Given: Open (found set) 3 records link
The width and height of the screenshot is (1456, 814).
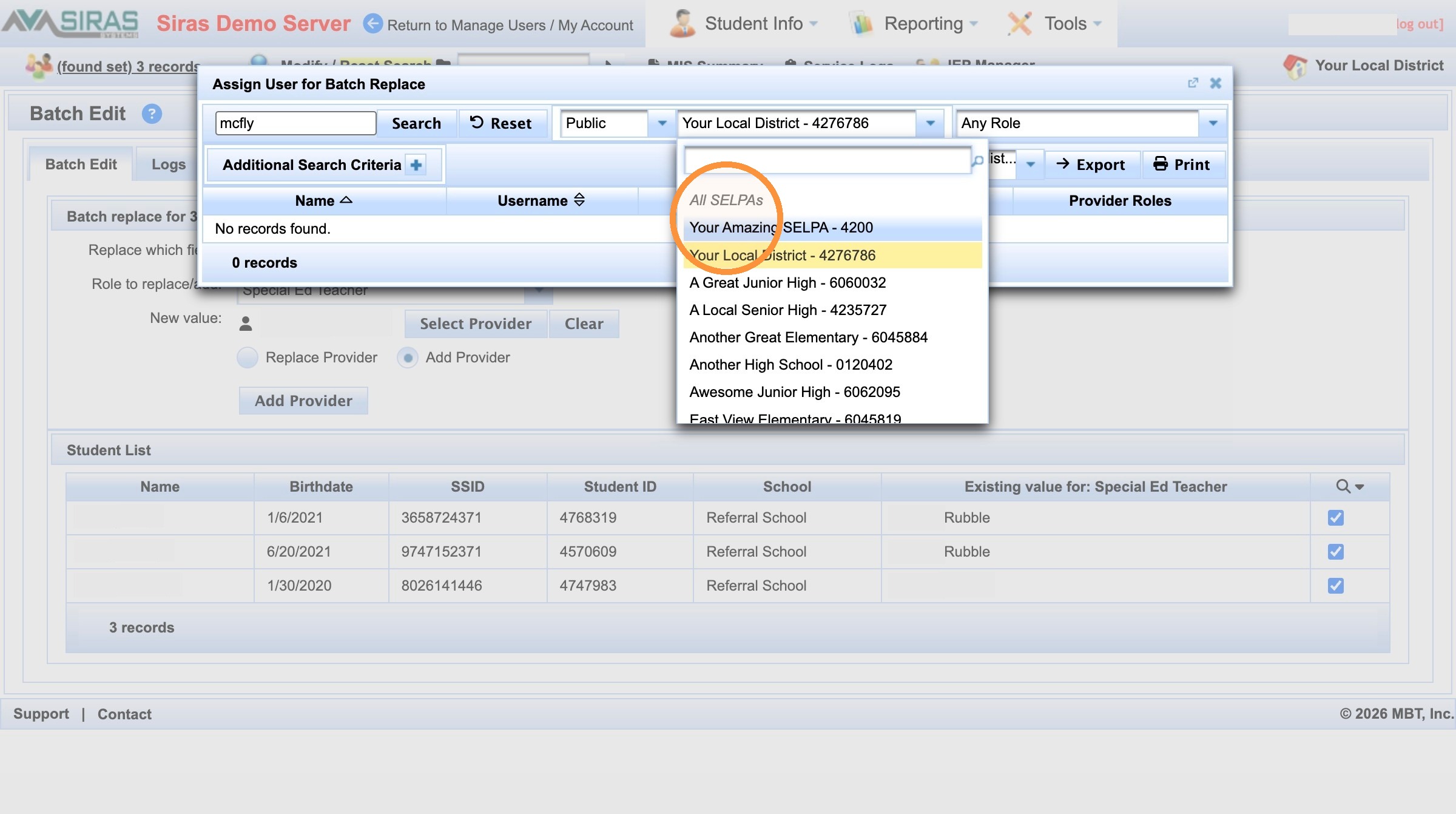Looking at the screenshot, I should (128, 66).
